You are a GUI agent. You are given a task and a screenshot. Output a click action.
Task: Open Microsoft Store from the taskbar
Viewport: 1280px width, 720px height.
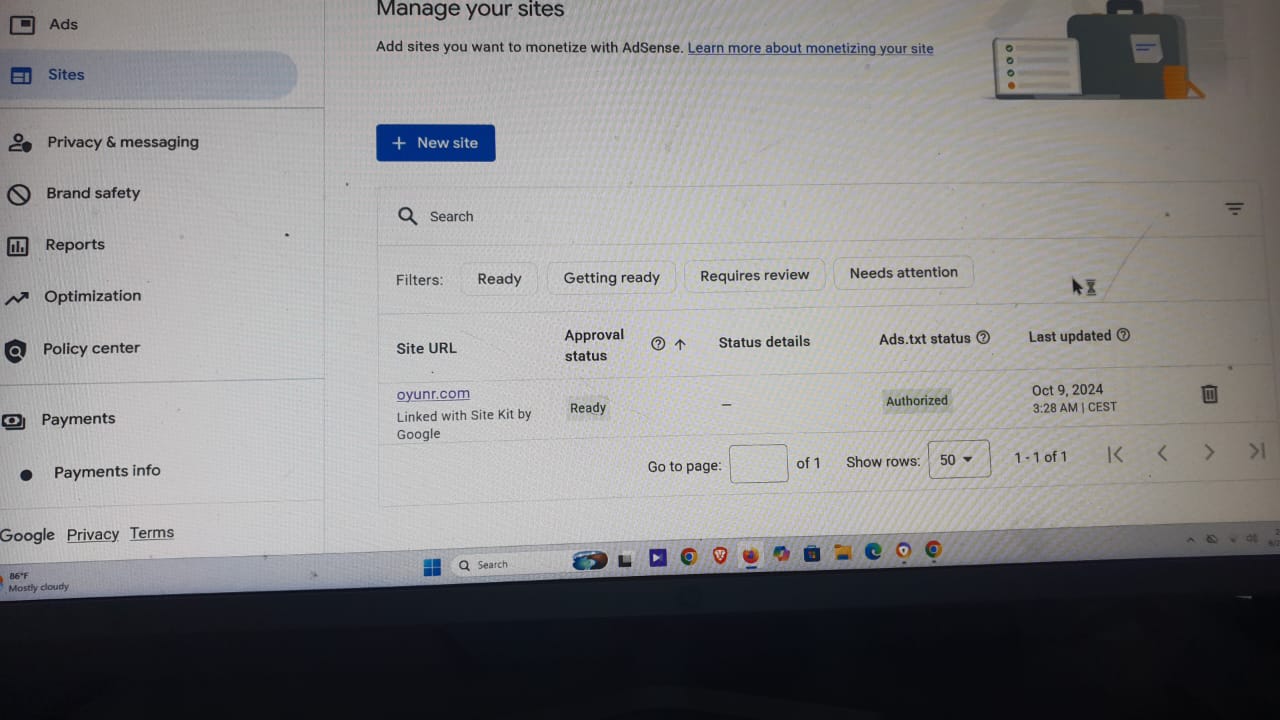tap(812, 553)
